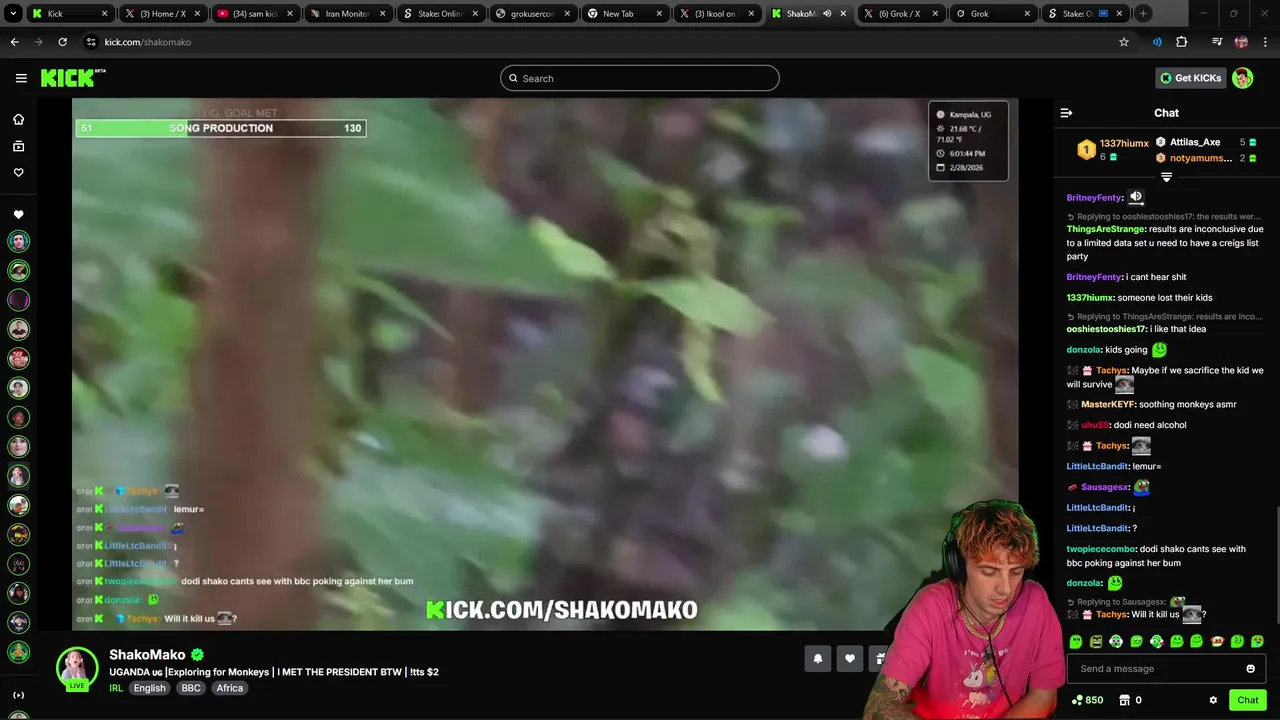Insert the first green blob quick emote
This screenshot has height=720, width=1280.
1076,641
